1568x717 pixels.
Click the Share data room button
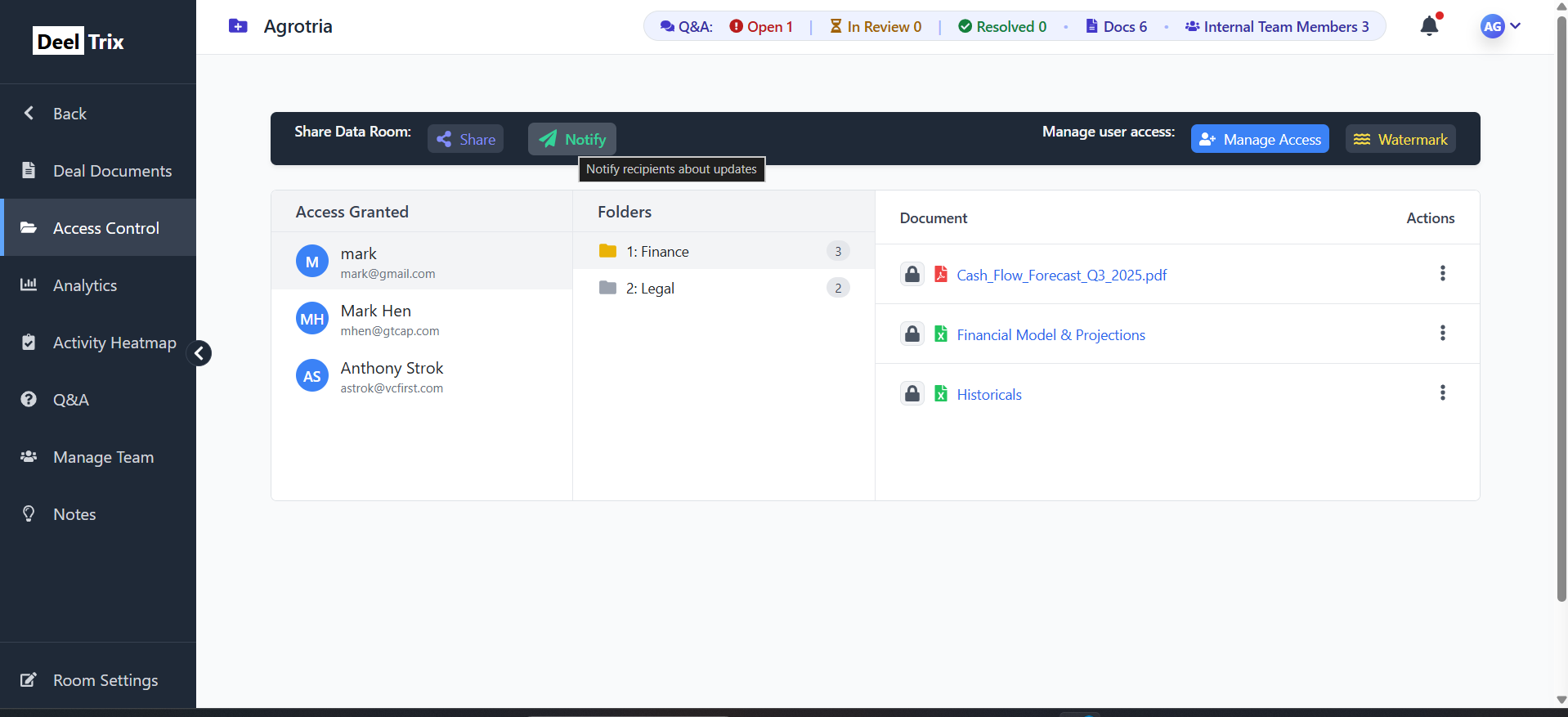pos(465,139)
